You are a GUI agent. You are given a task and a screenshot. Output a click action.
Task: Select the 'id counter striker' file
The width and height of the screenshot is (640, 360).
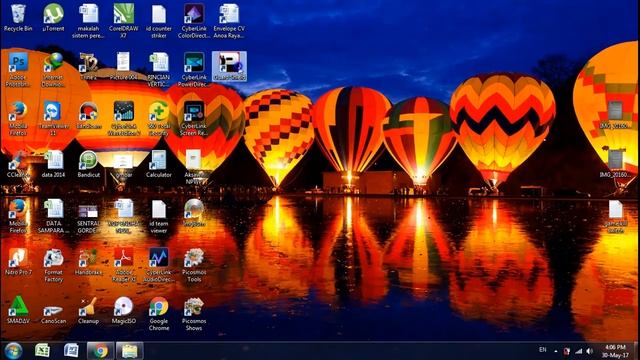pyautogui.click(x=159, y=21)
